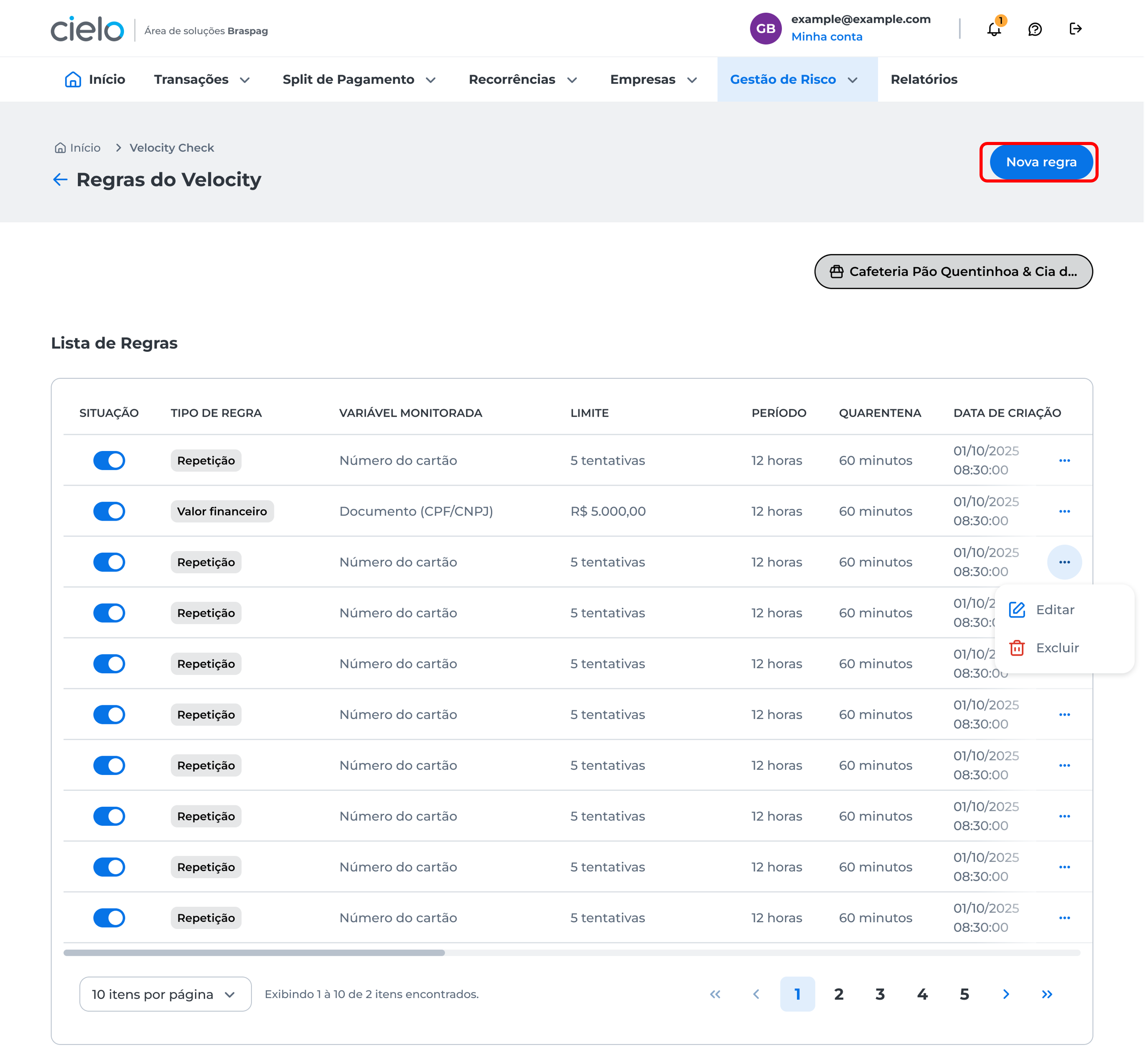The height and width of the screenshot is (1062, 1148).
Task: Click the logout icon in header
Action: coord(1075,29)
